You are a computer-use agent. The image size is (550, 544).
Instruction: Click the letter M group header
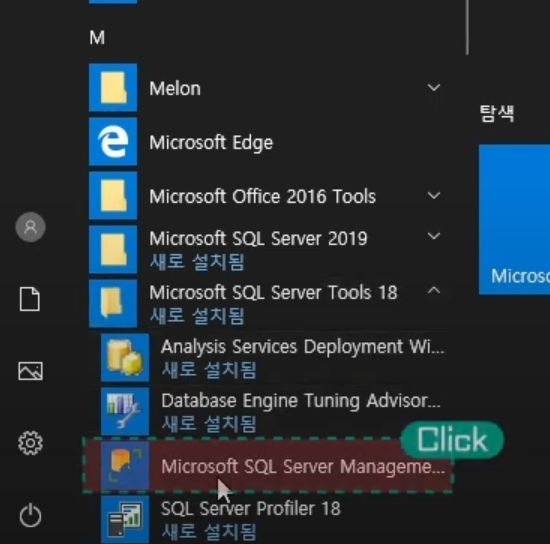(x=97, y=38)
